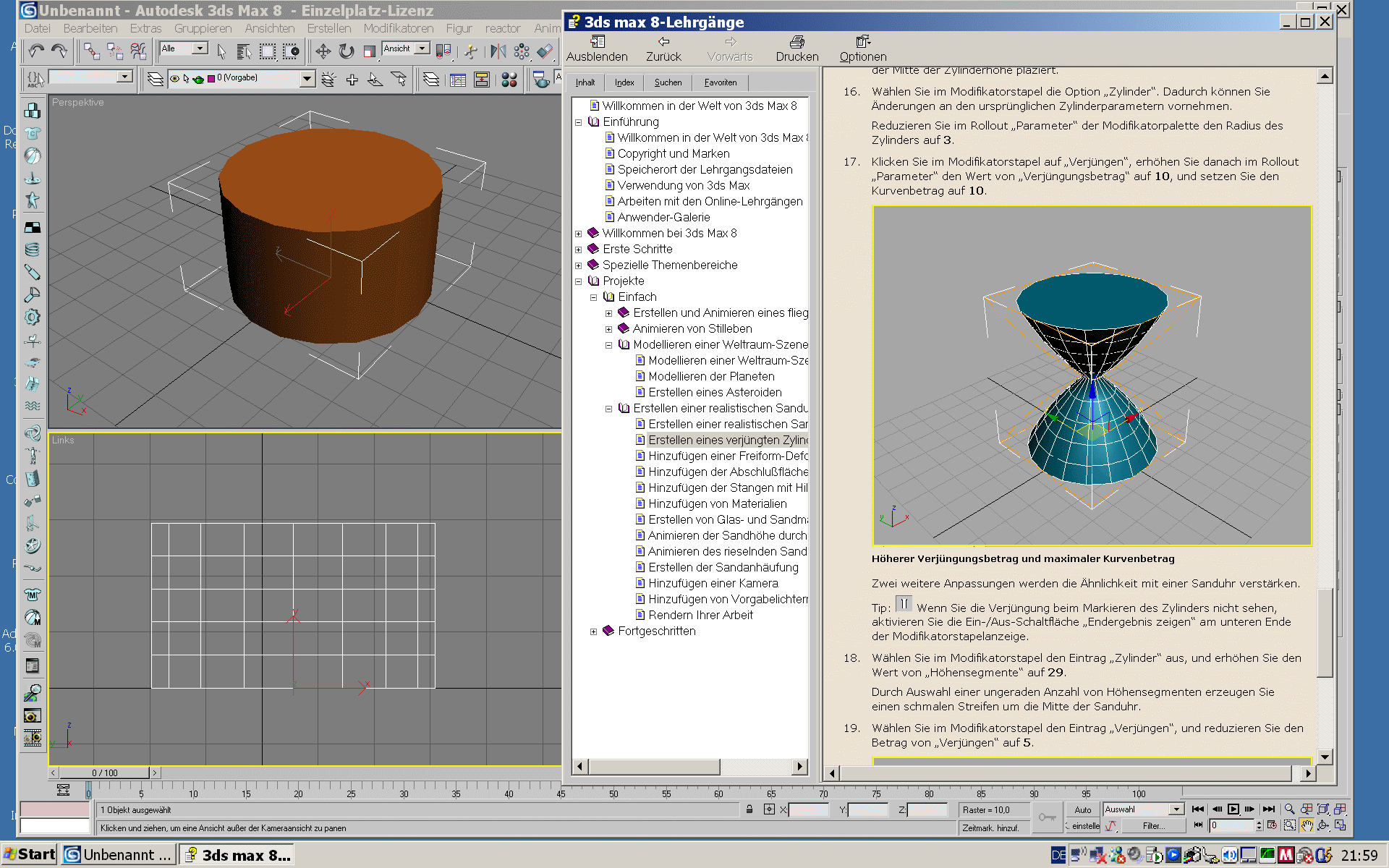Click the help content vertical scrollbar thumb
The height and width of the screenshot is (868, 1389).
1325,633
